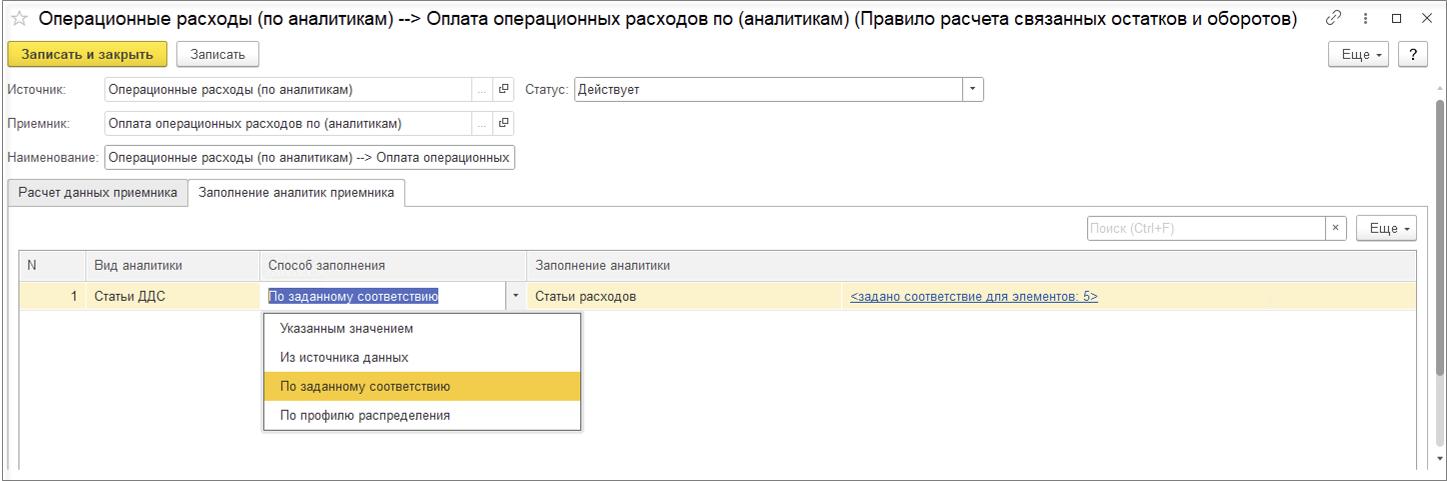Click the Источник ellipsis select button
This screenshot has width=1447, height=481.
coord(482,90)
